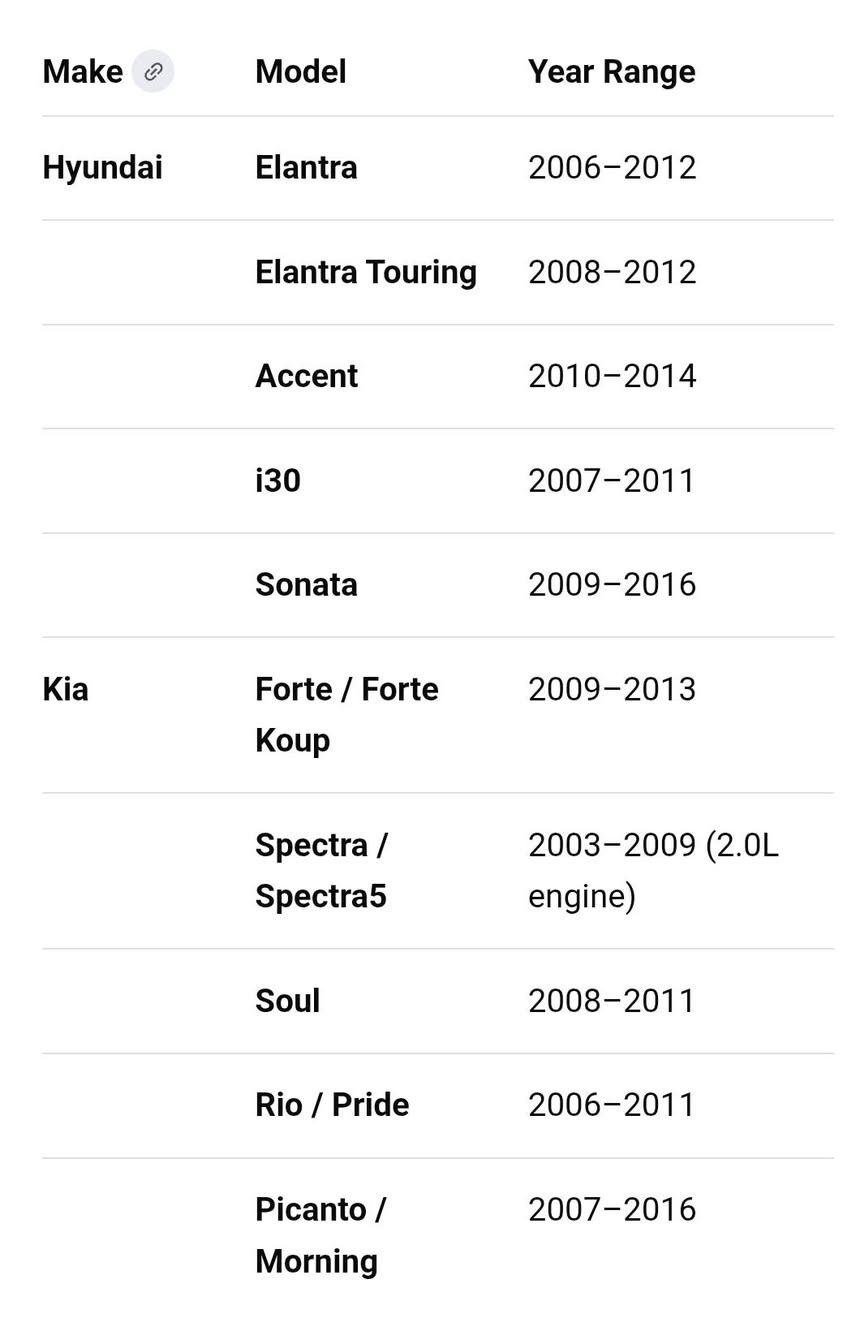Click the i30 model entry
The width and height of the screenshot is (843, 1344).
(x=278, y=480)
